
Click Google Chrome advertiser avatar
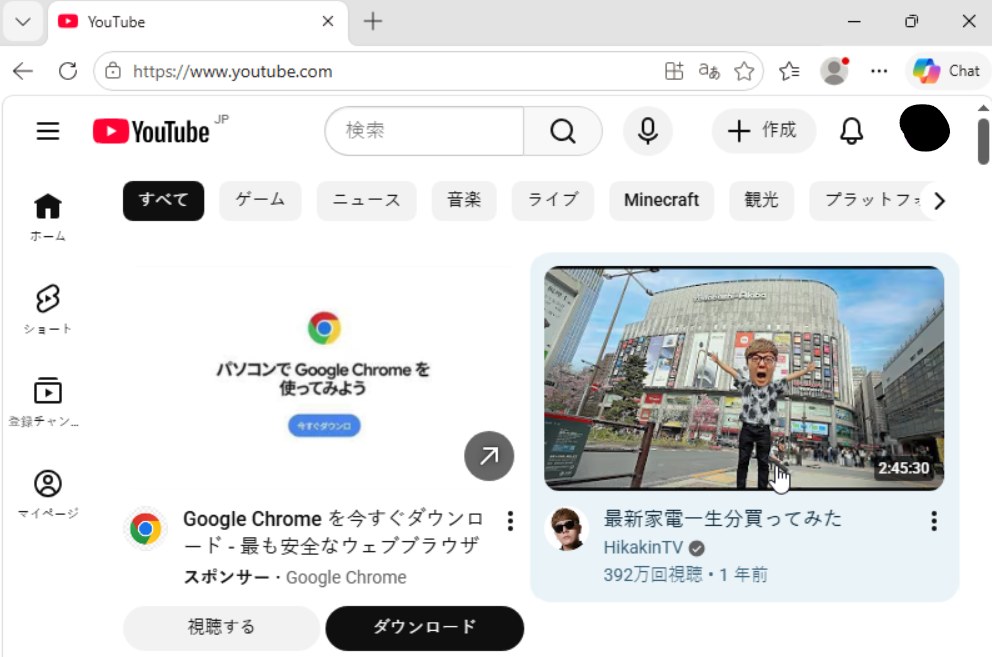pos(146,529)
